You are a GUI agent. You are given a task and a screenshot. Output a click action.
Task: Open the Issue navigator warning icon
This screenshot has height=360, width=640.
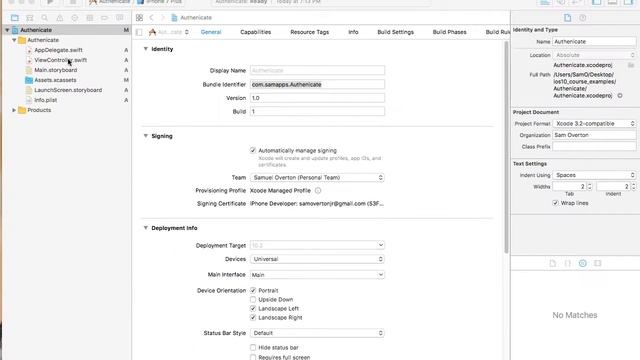60,18
